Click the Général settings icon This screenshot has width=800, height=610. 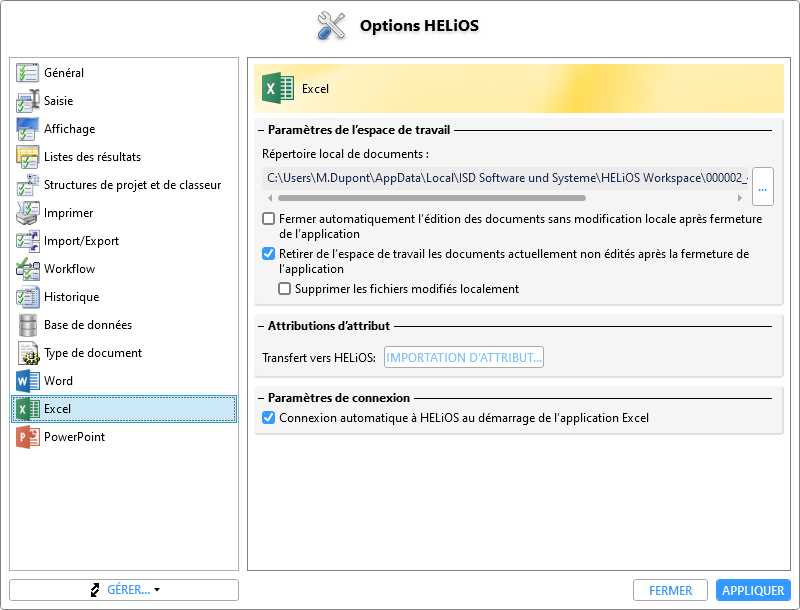click(x=27, y=73)
